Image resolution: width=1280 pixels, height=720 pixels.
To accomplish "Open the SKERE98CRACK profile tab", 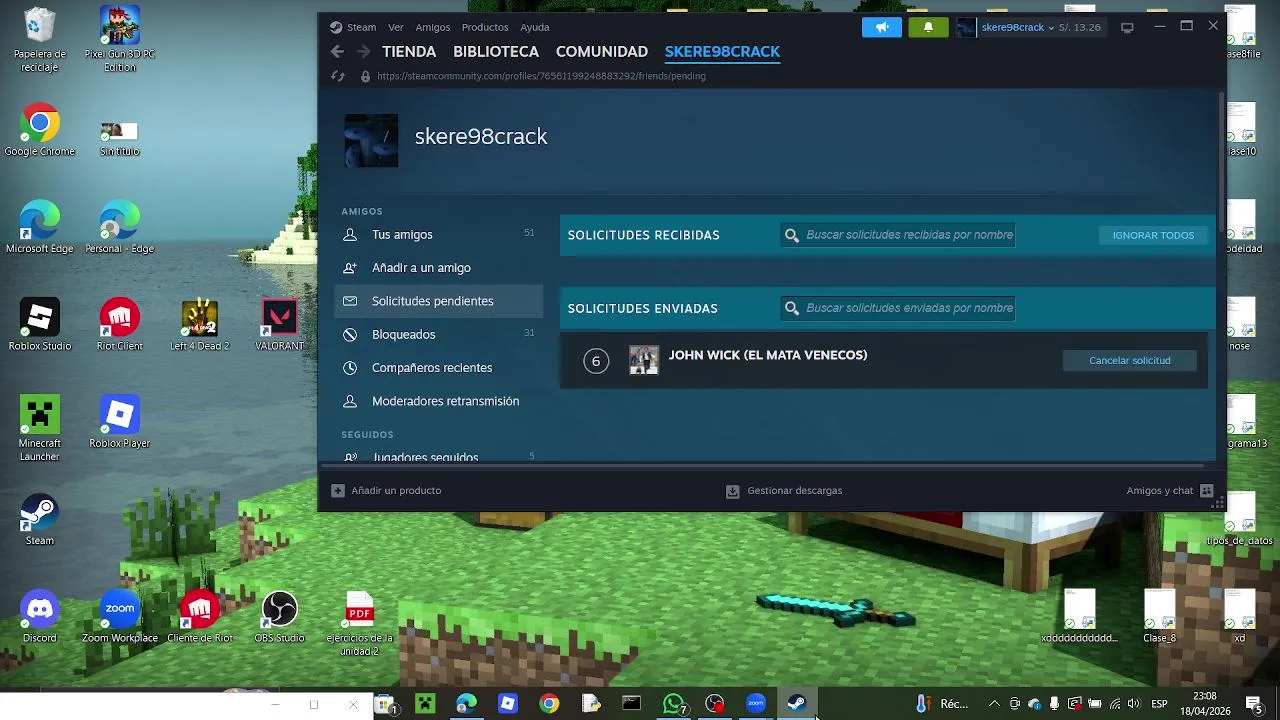I will pos(722,52).
